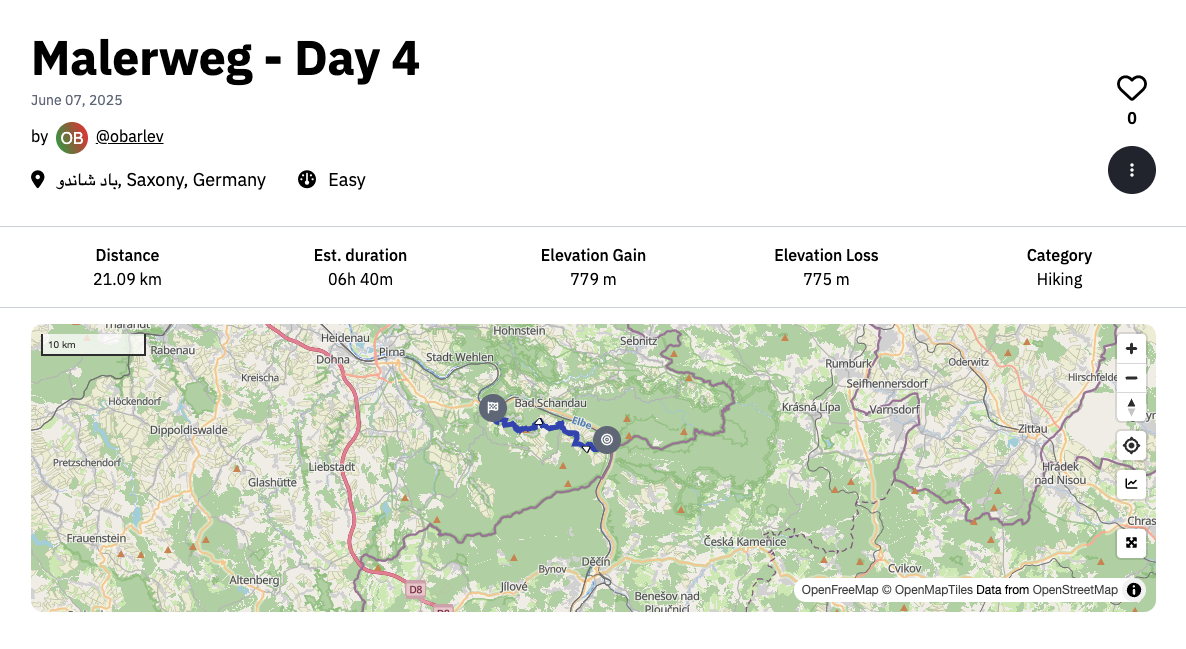Click the Easy difficulty gauge icon
The image size is (1186, 649).
point(307,179)
